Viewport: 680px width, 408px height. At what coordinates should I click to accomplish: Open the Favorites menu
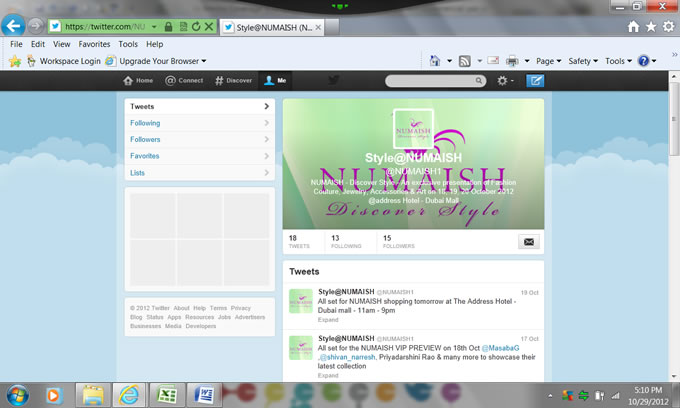point(94,44)
